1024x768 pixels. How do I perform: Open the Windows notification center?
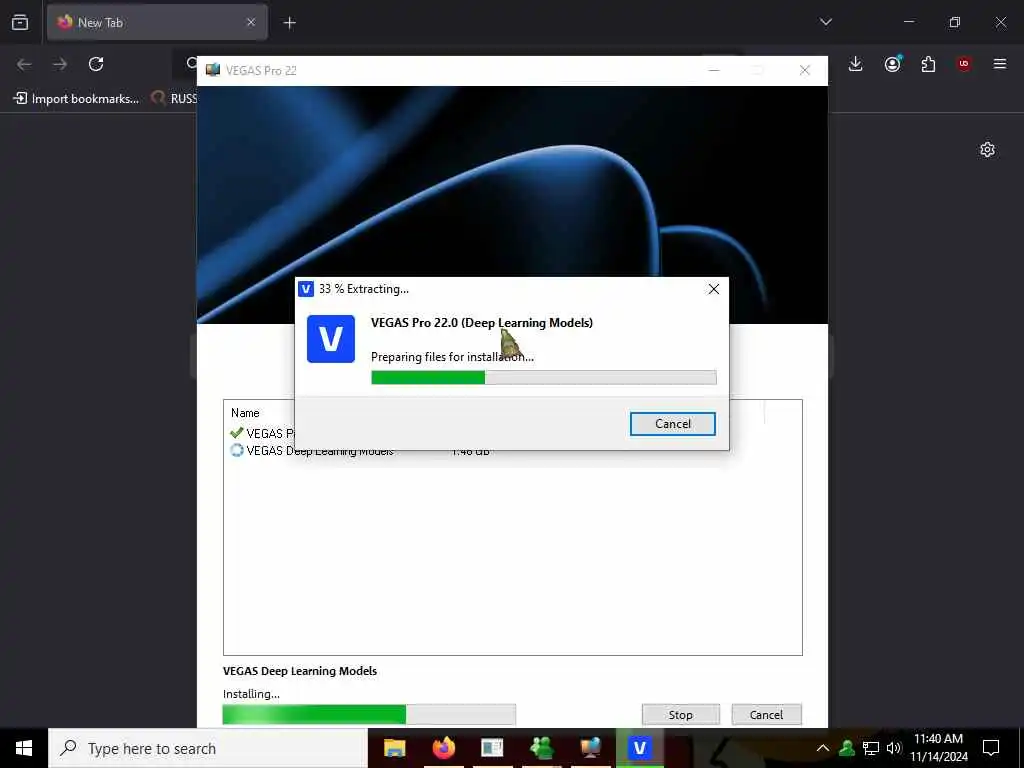991,748
